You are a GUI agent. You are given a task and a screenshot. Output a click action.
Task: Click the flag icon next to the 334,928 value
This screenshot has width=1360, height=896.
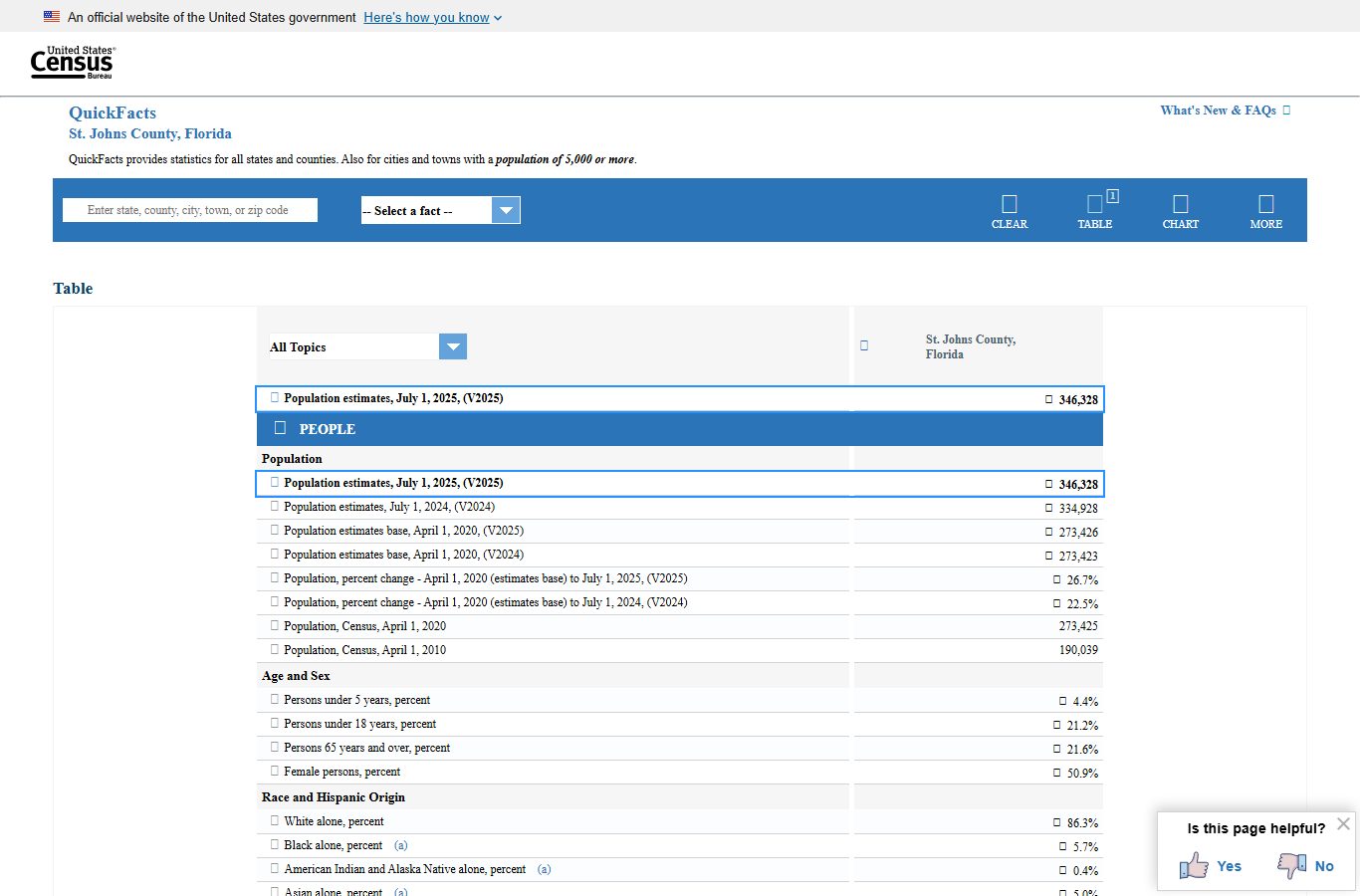1048,508
